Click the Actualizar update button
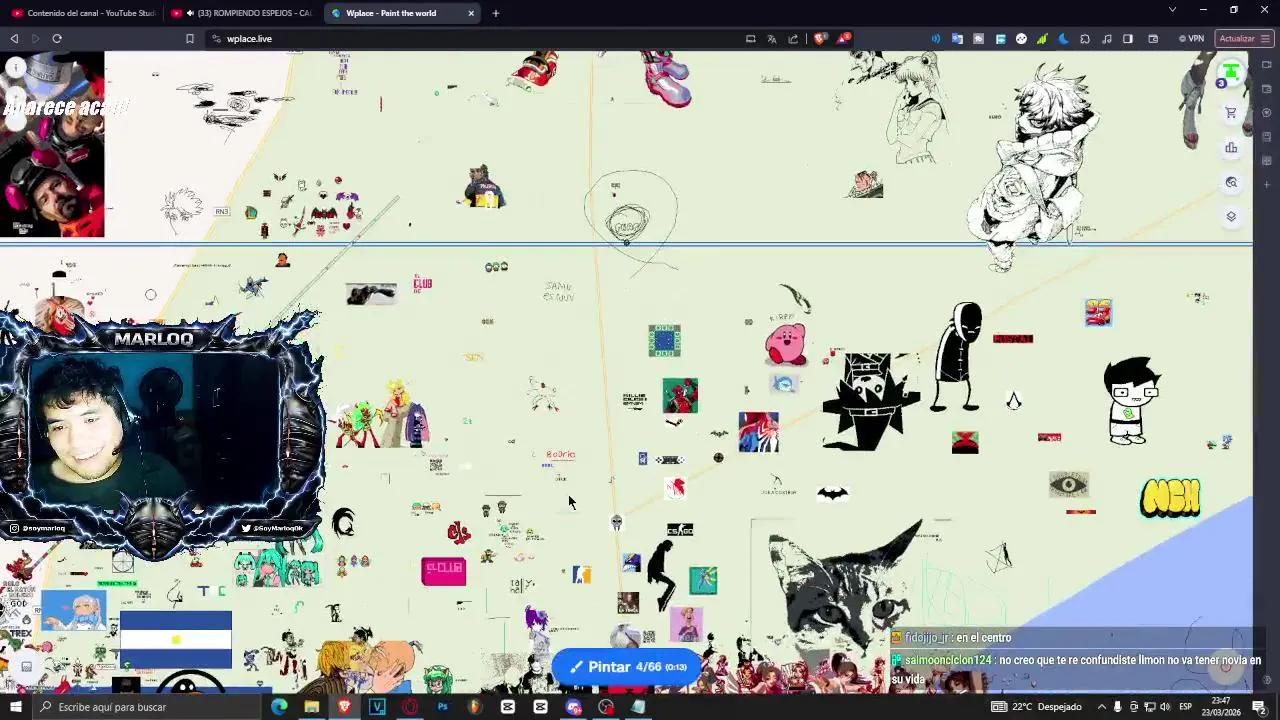 1244,39
